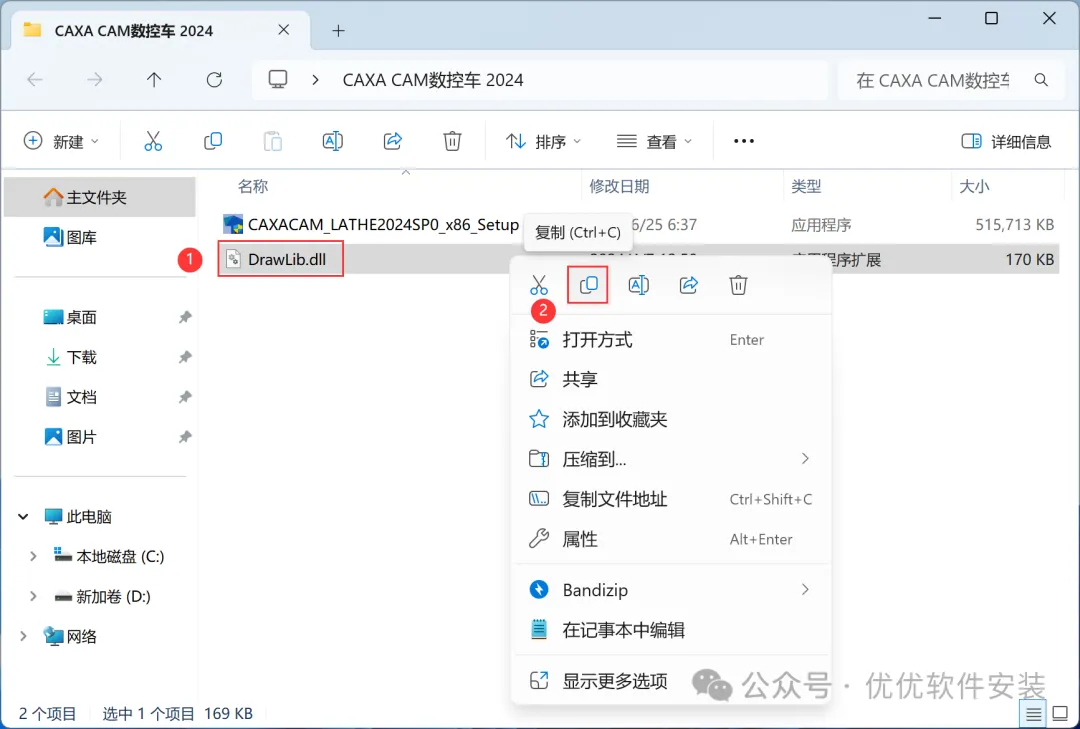Expand the address bar chevron before the folder name
The height and width of the screenshot is (729, 1080).
point(315,80)
